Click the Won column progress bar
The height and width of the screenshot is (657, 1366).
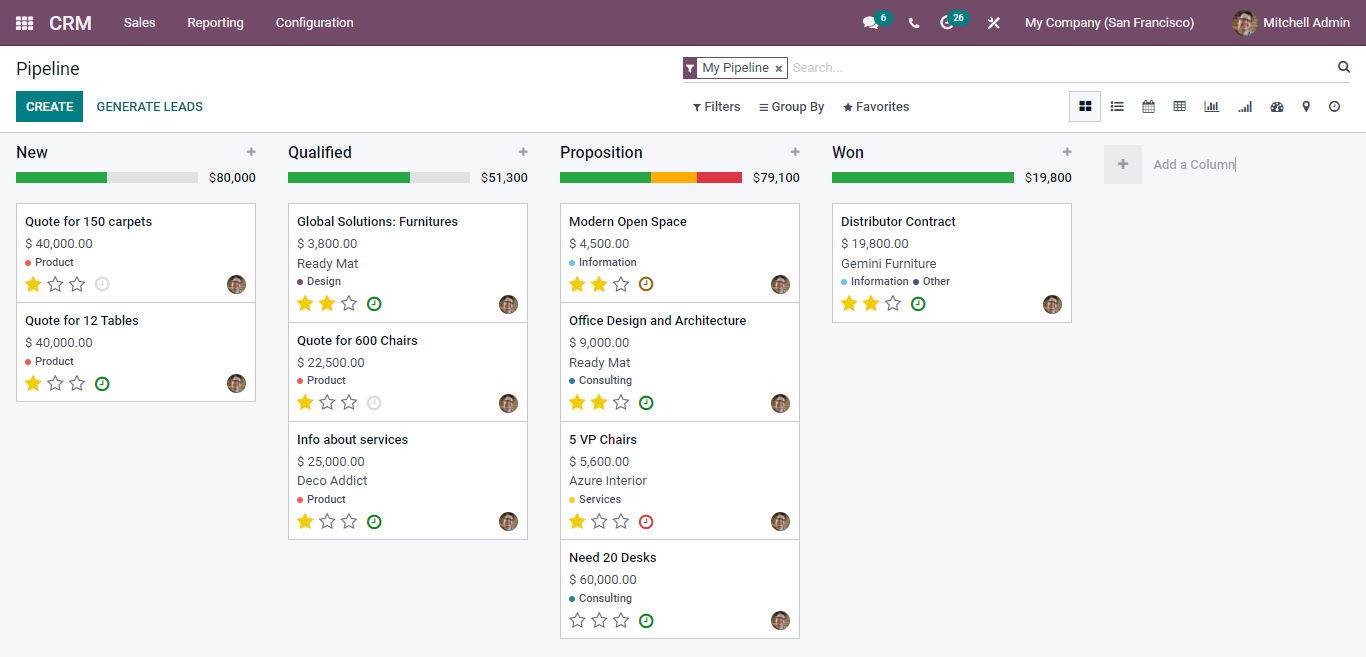pyautogui.click(x=923, y=178)
